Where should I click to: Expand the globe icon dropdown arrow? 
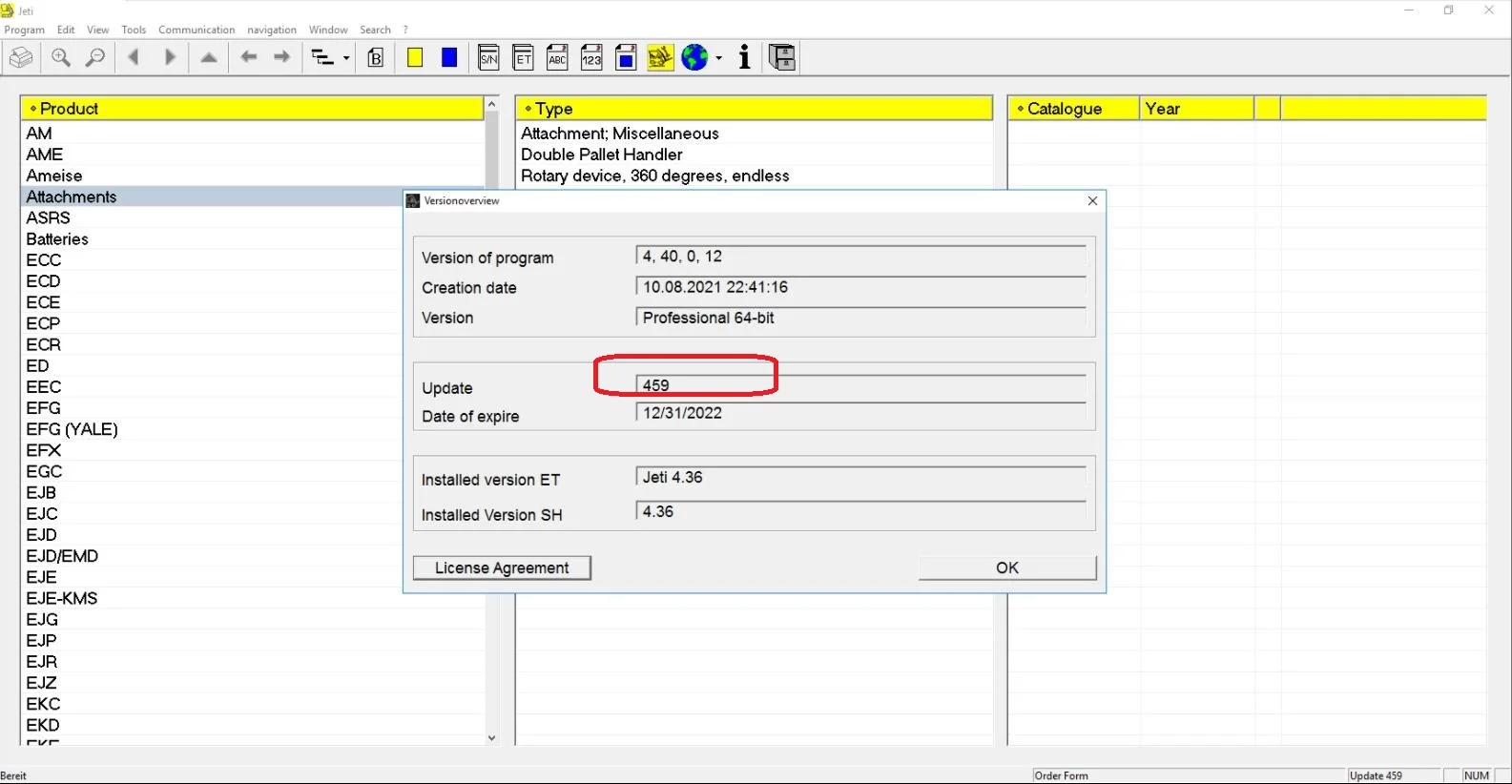(x=718, y=58)
